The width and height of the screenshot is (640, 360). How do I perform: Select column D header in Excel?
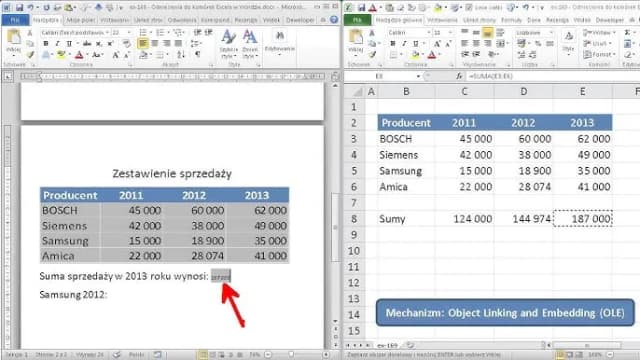point(524,91)
